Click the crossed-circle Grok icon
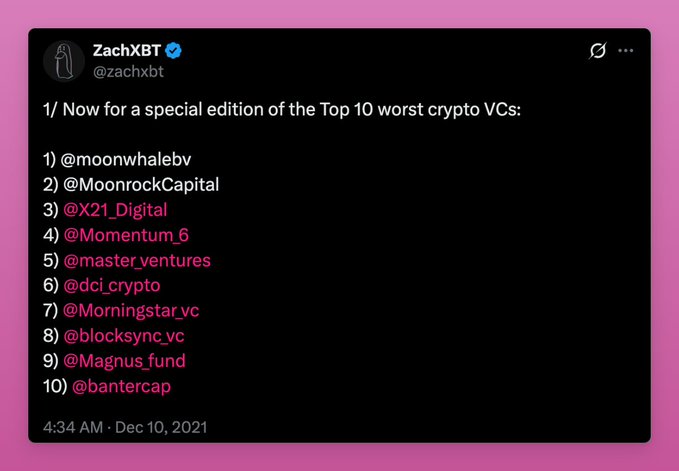679x471 pixels. tap(598, 51)
